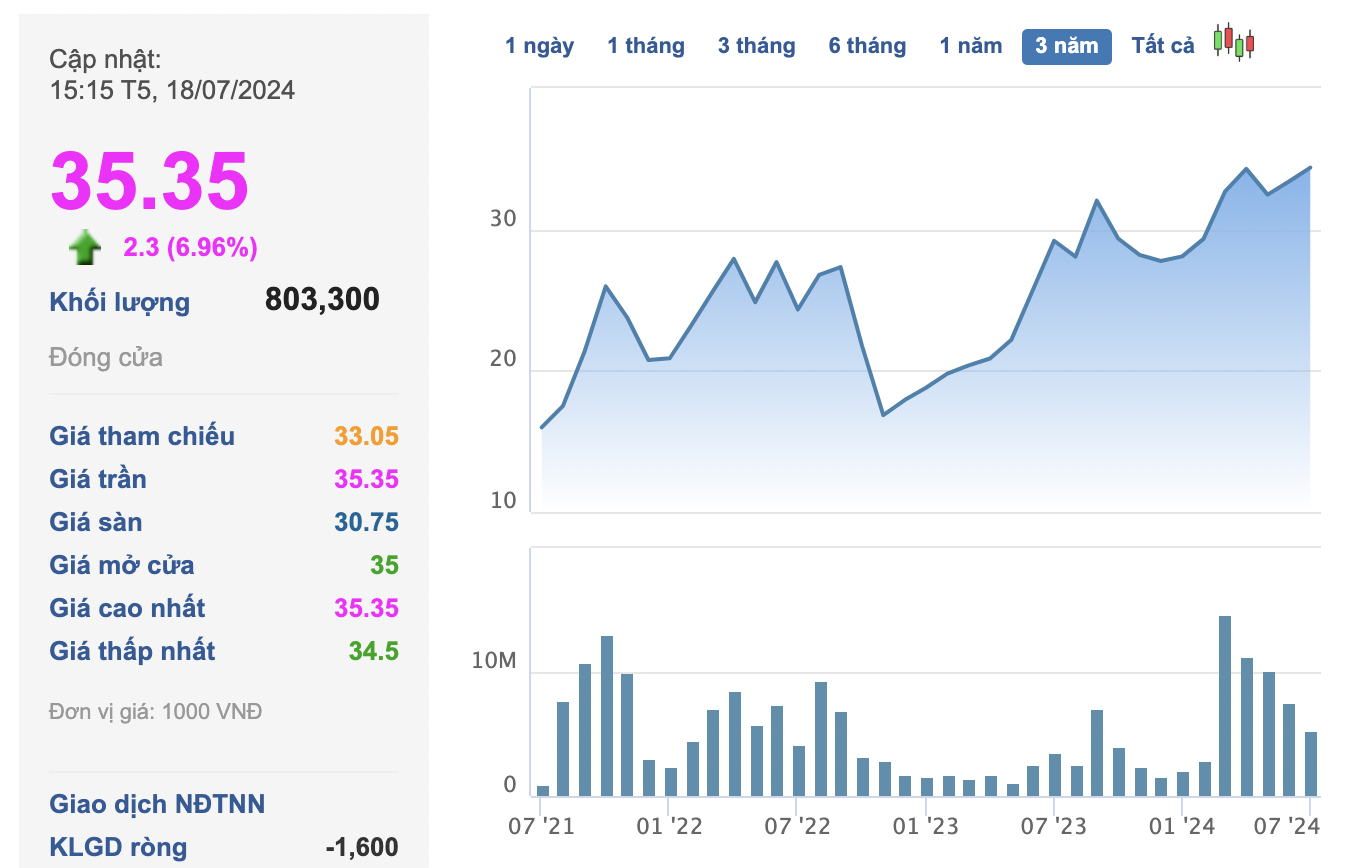Select the "6 tháng" time period
The height and width of the screenshot is (868, 1346).
pyautogui.click(x=866, y=45)
